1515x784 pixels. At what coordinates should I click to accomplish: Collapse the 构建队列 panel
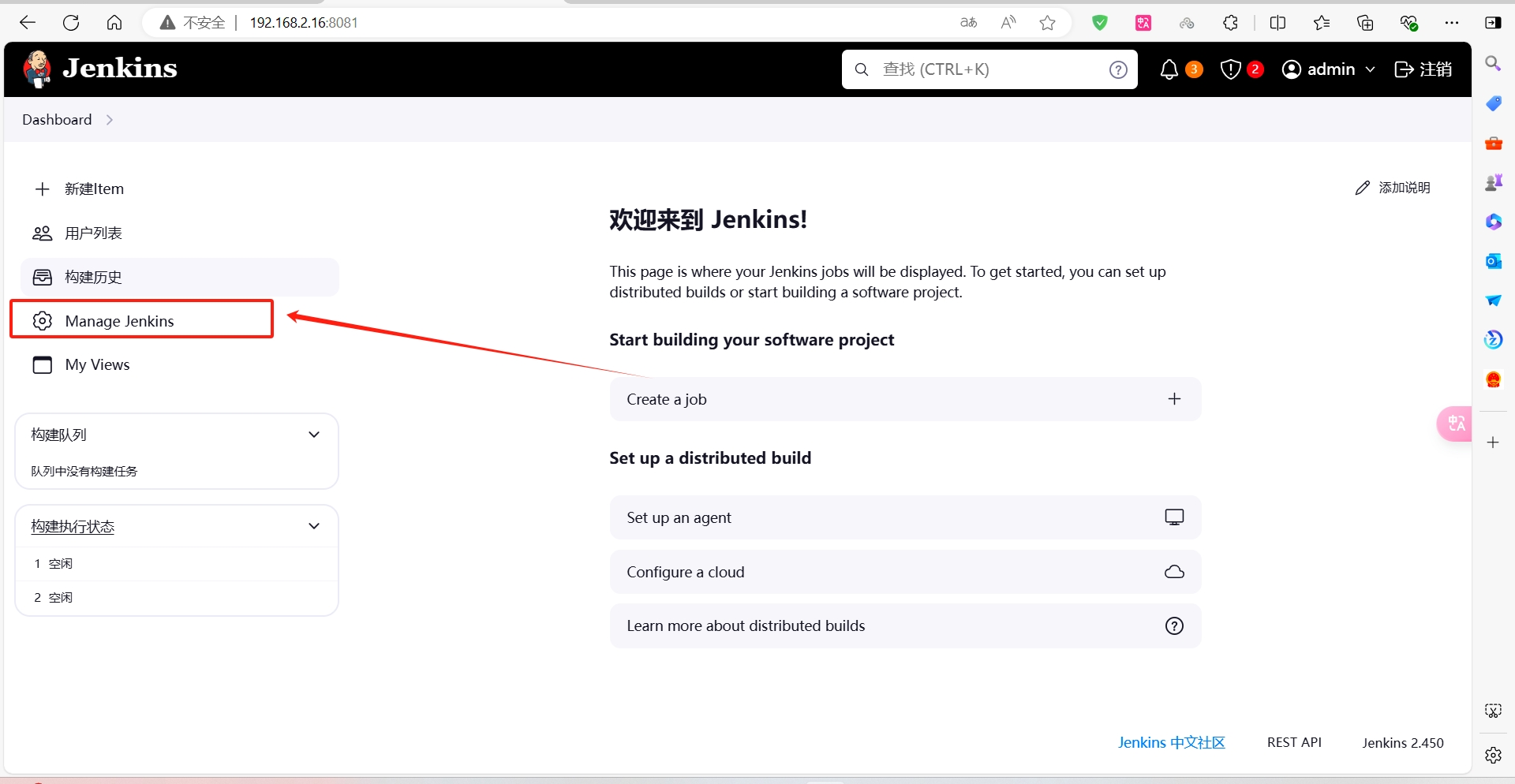point(314,435)
